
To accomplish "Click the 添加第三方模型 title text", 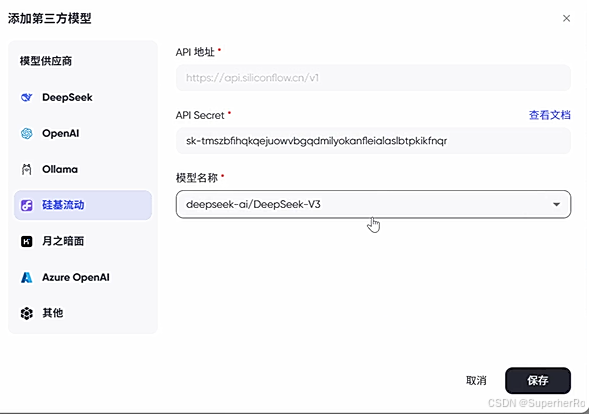I will click(x=50, y=18).
